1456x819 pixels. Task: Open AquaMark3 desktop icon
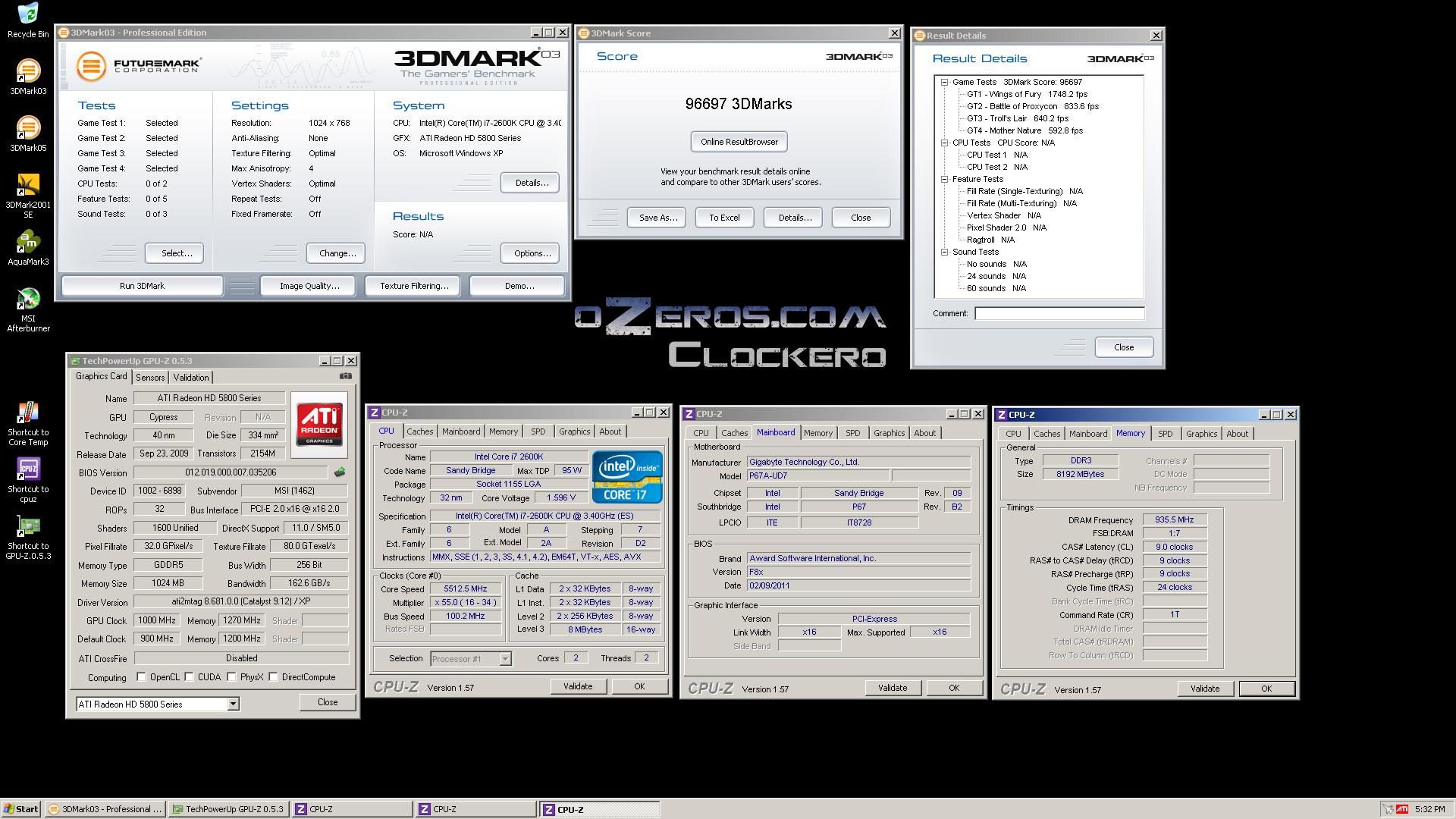pyautogui.click(x=28, y=248)
